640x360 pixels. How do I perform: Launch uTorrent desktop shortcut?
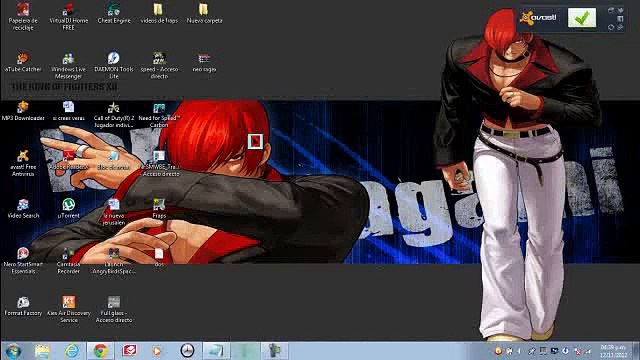tap(69, 209)
